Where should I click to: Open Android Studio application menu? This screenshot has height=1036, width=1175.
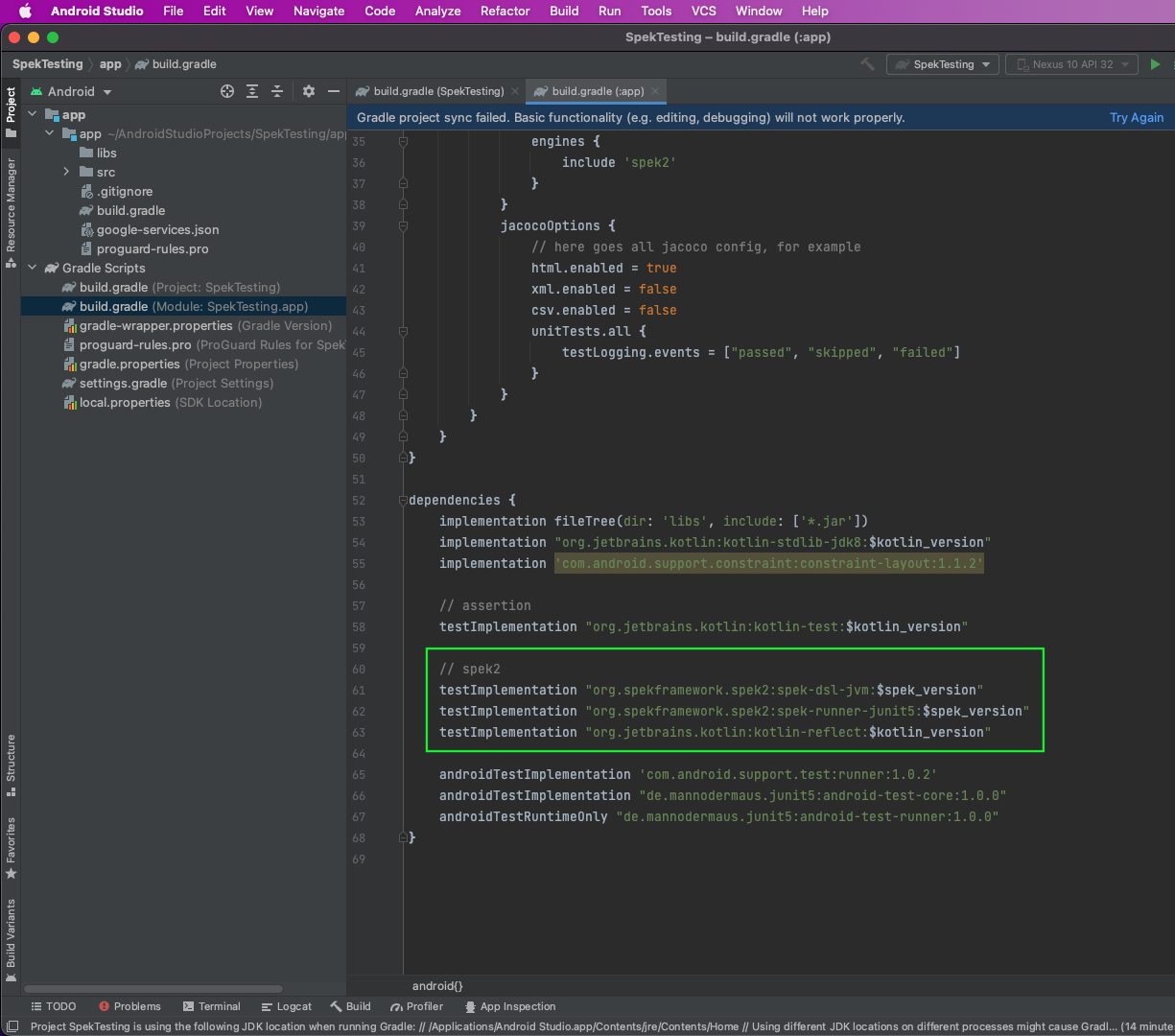click(x=97, y=11)
